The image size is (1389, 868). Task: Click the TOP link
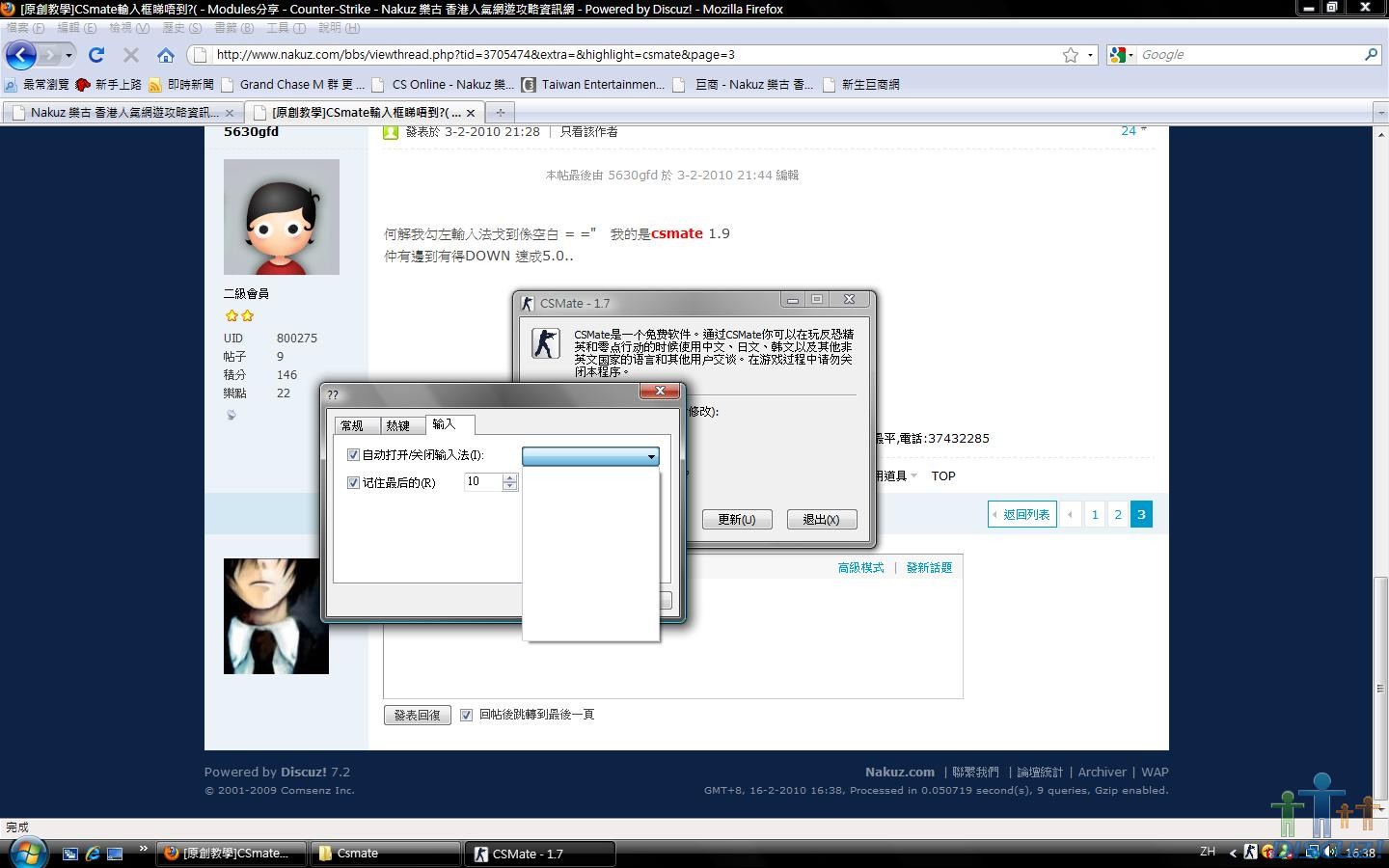pyautogui.click(x=943, y=476)
